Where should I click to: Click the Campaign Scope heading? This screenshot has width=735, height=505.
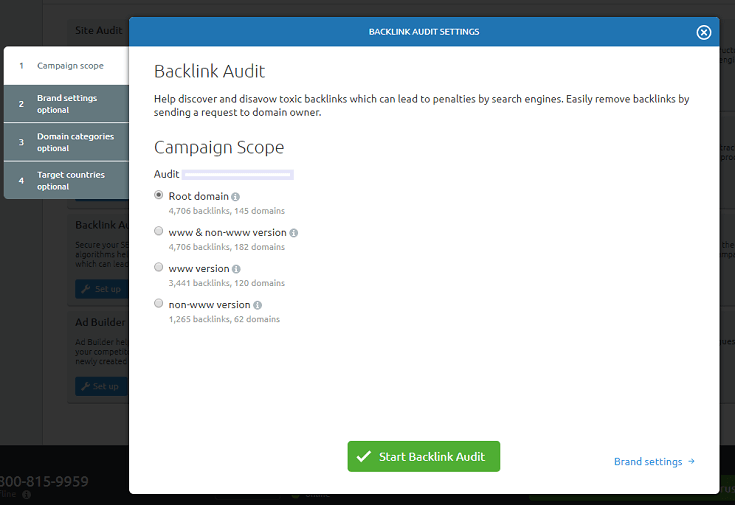219,148
